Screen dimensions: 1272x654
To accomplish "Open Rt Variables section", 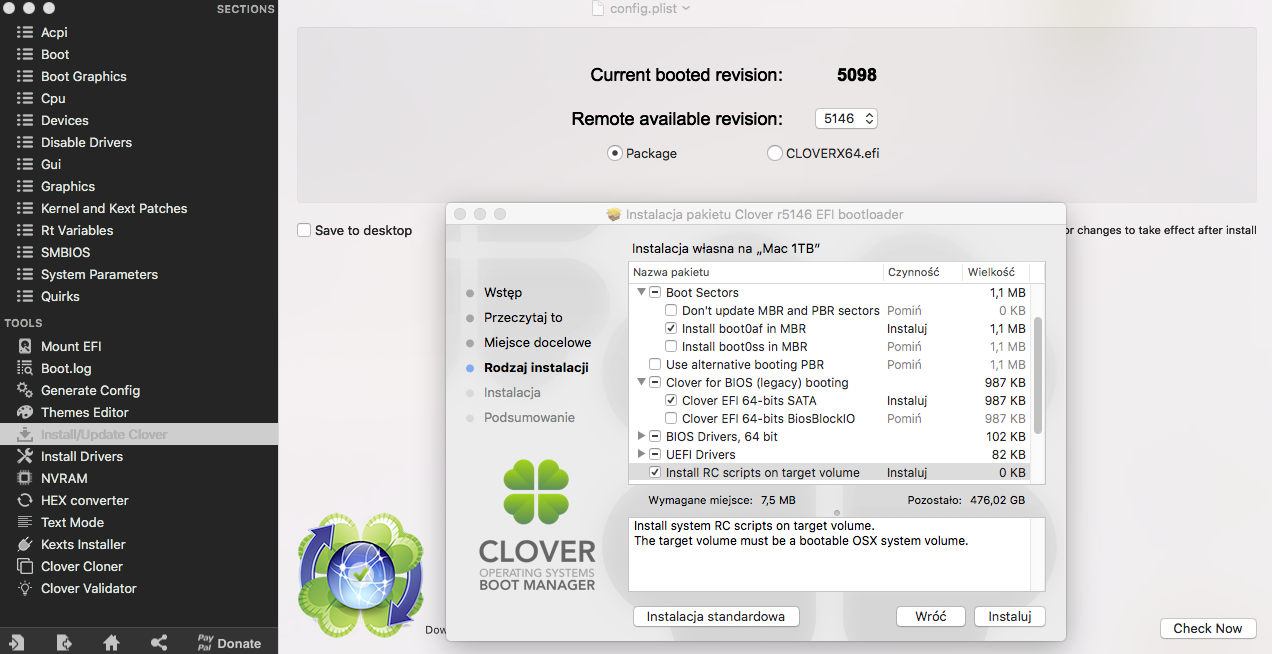I will click(x=77, y=230).
